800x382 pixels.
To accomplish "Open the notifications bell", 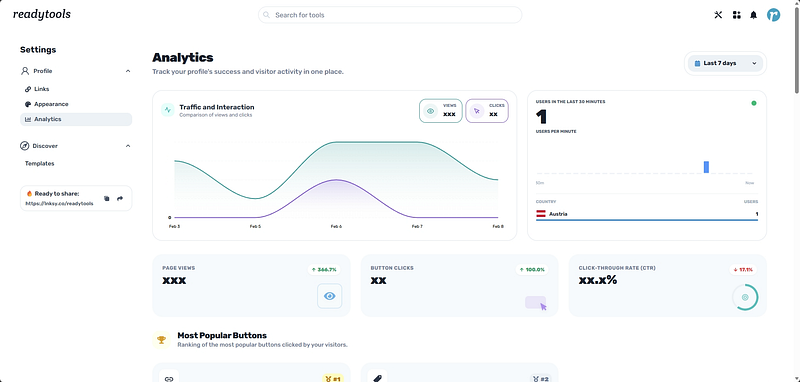I will coord(754,15).
